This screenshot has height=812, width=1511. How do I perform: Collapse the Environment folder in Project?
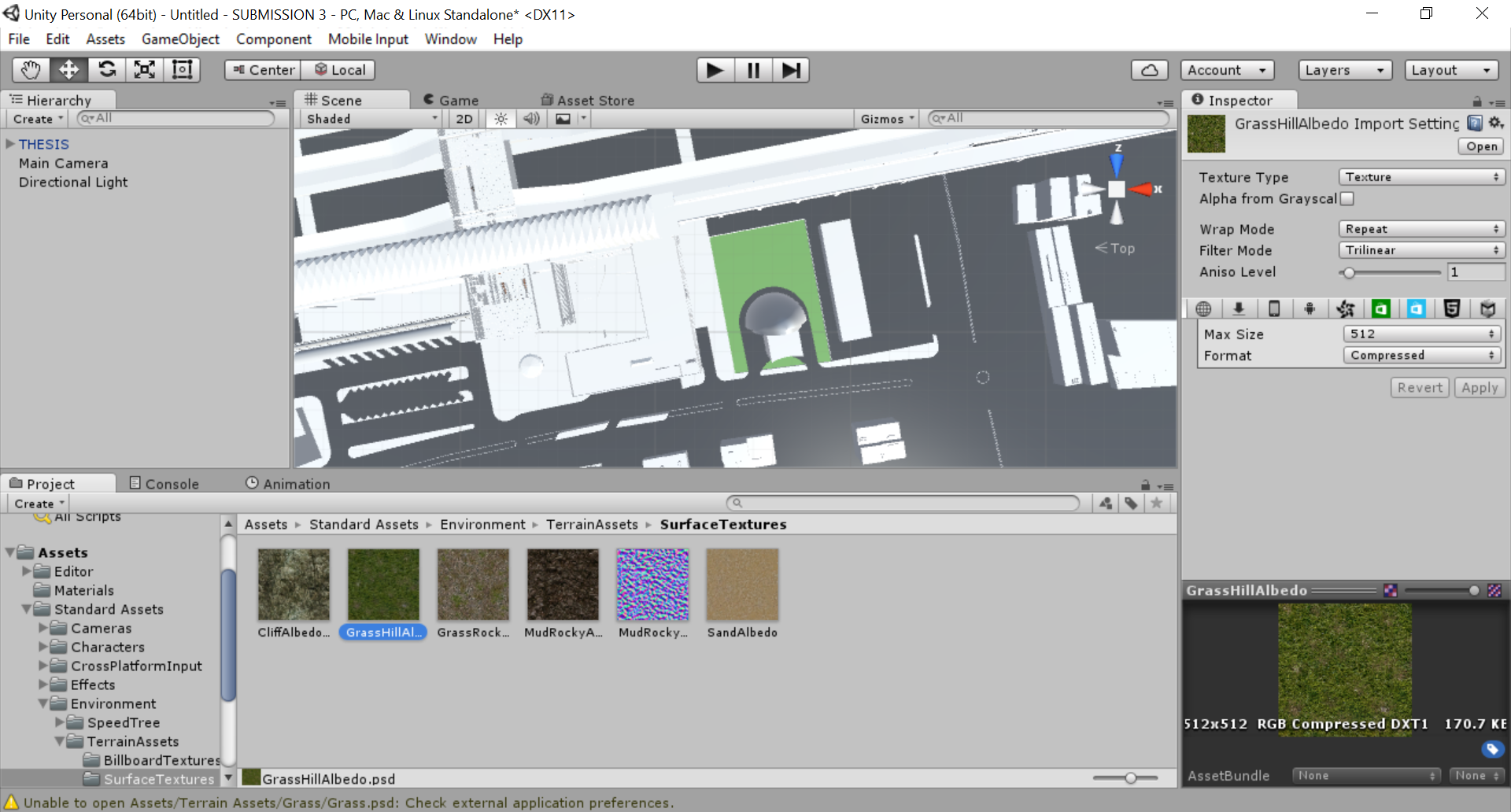[43, 703]
